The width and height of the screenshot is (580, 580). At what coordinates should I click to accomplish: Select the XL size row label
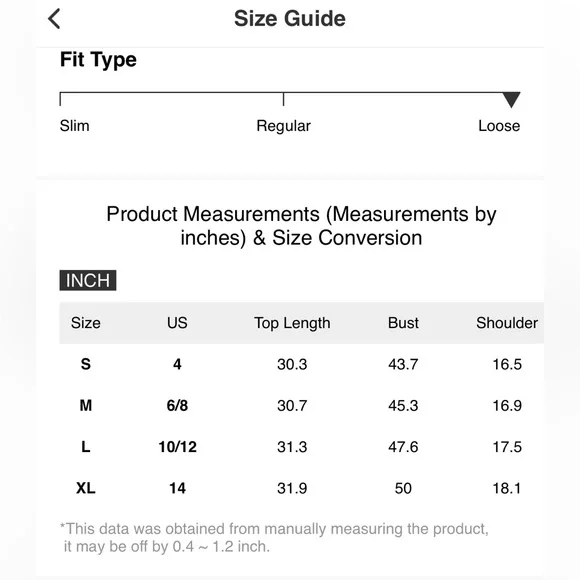pos(85,488)
